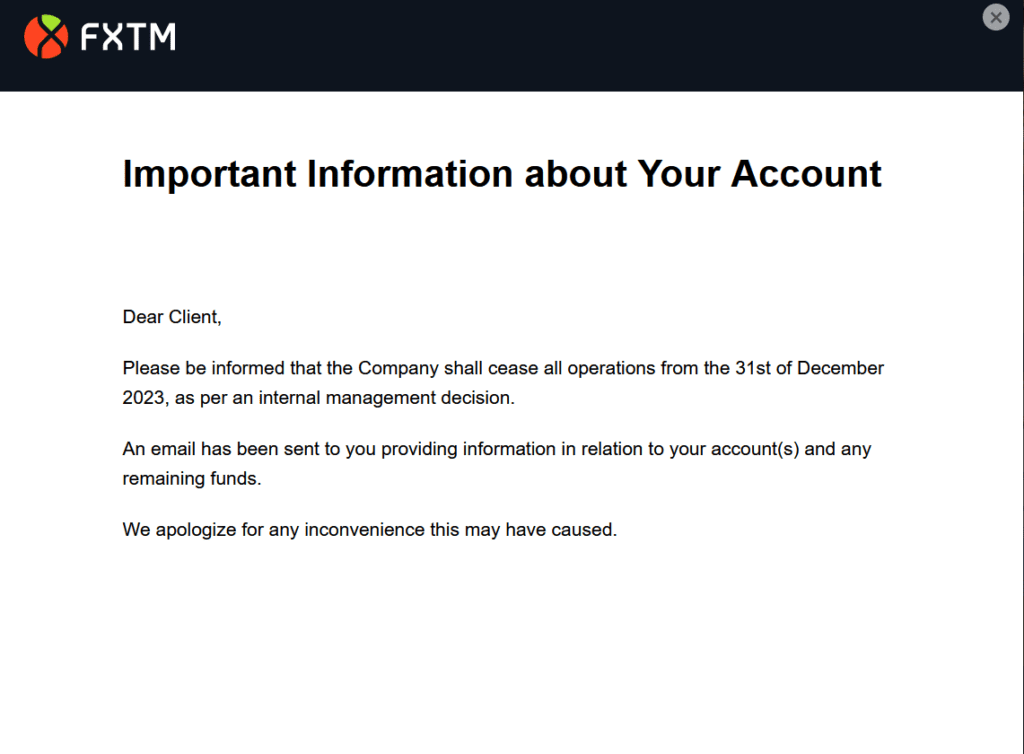Image resolution: width=1024 pixels, height=754 pixels.
Task: Click the word "inconvenience" in the last sentence
Action: pos(360,529)
